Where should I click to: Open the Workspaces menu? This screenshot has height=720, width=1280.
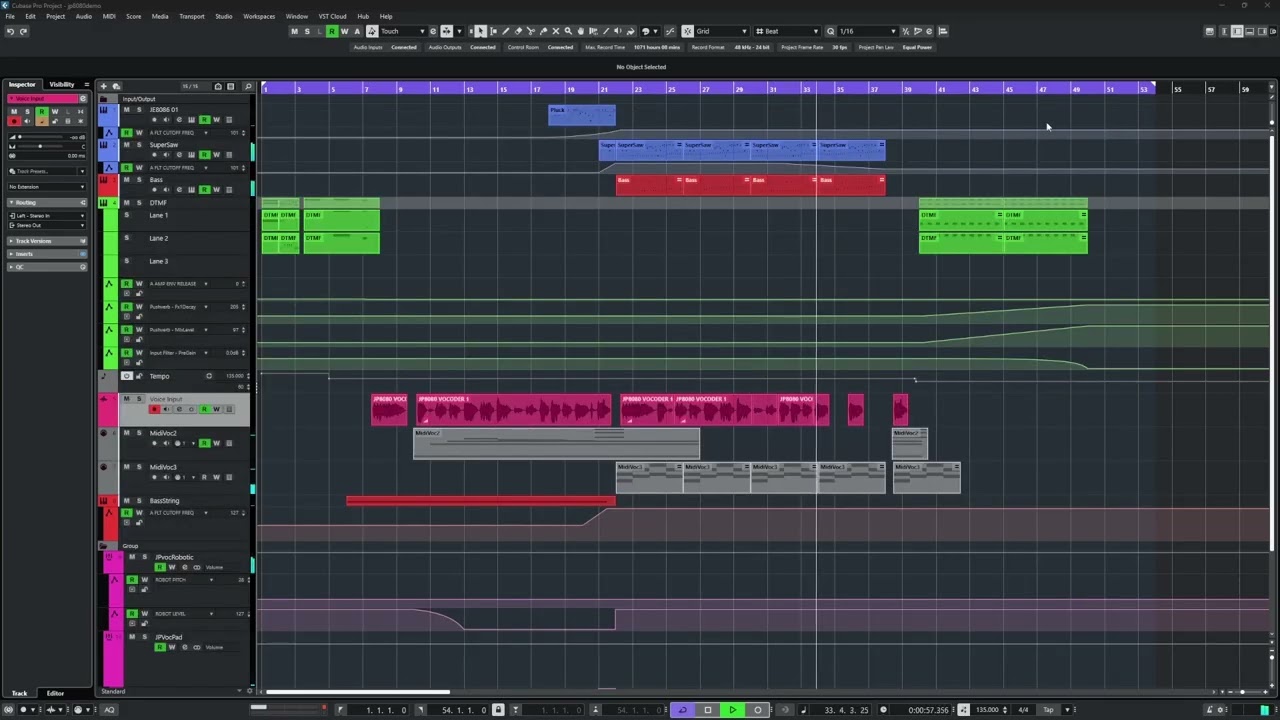coord(259,16)
